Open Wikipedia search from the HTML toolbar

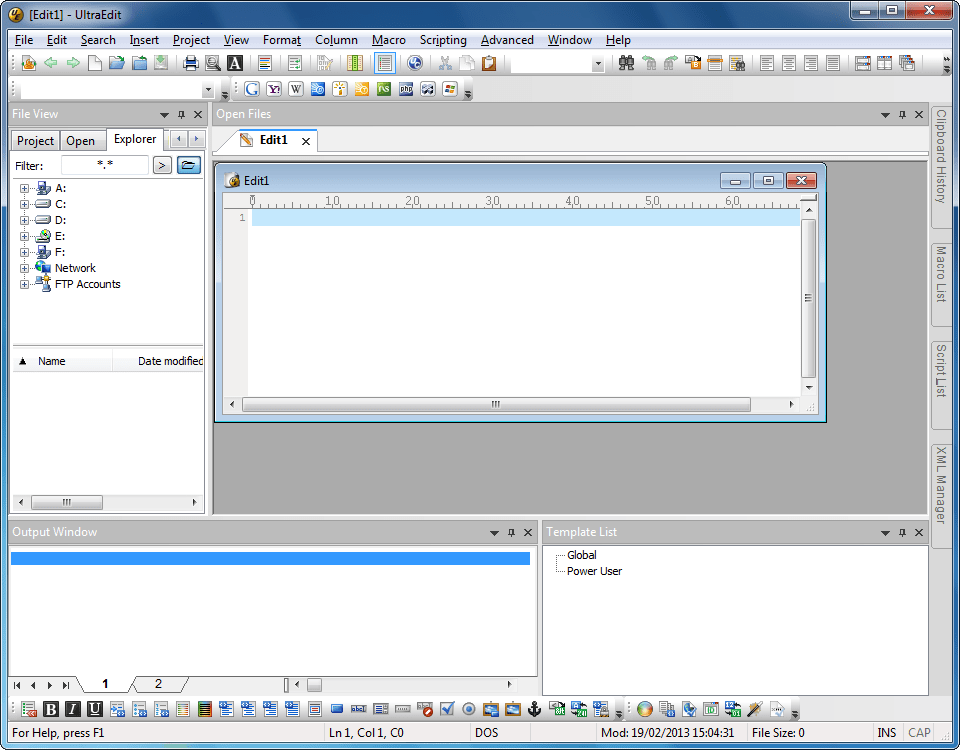296,89
